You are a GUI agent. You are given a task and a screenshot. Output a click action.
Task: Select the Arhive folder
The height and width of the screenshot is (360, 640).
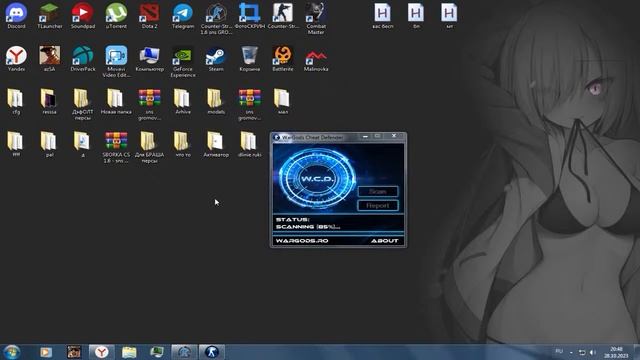pyautogui.click(x=183, y=102)
